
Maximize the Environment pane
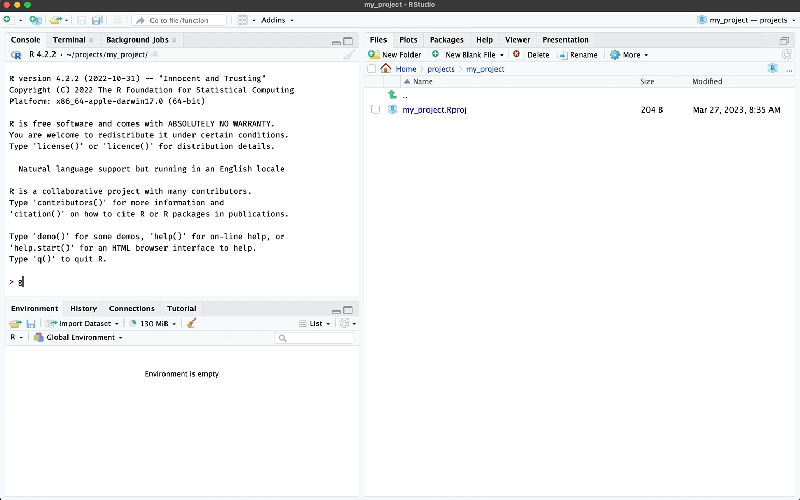[348, 310]
